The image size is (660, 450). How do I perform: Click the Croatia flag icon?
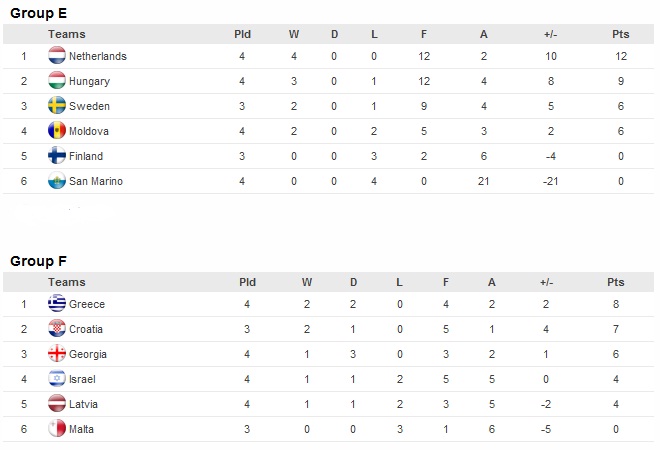[57, 329]
